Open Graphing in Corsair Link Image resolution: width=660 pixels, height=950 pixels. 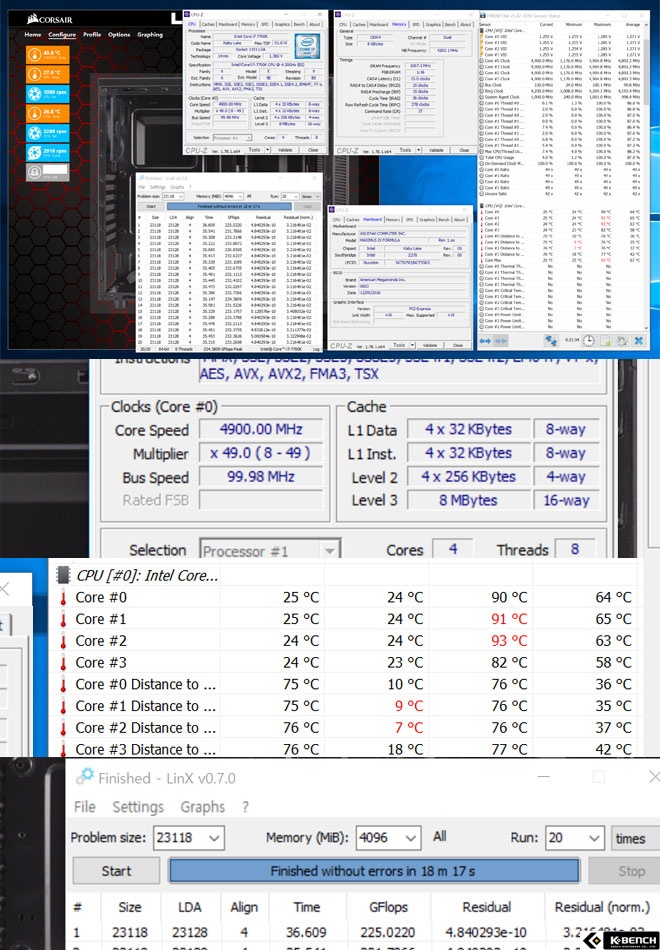pyautogui.click(x=150, y=35)
